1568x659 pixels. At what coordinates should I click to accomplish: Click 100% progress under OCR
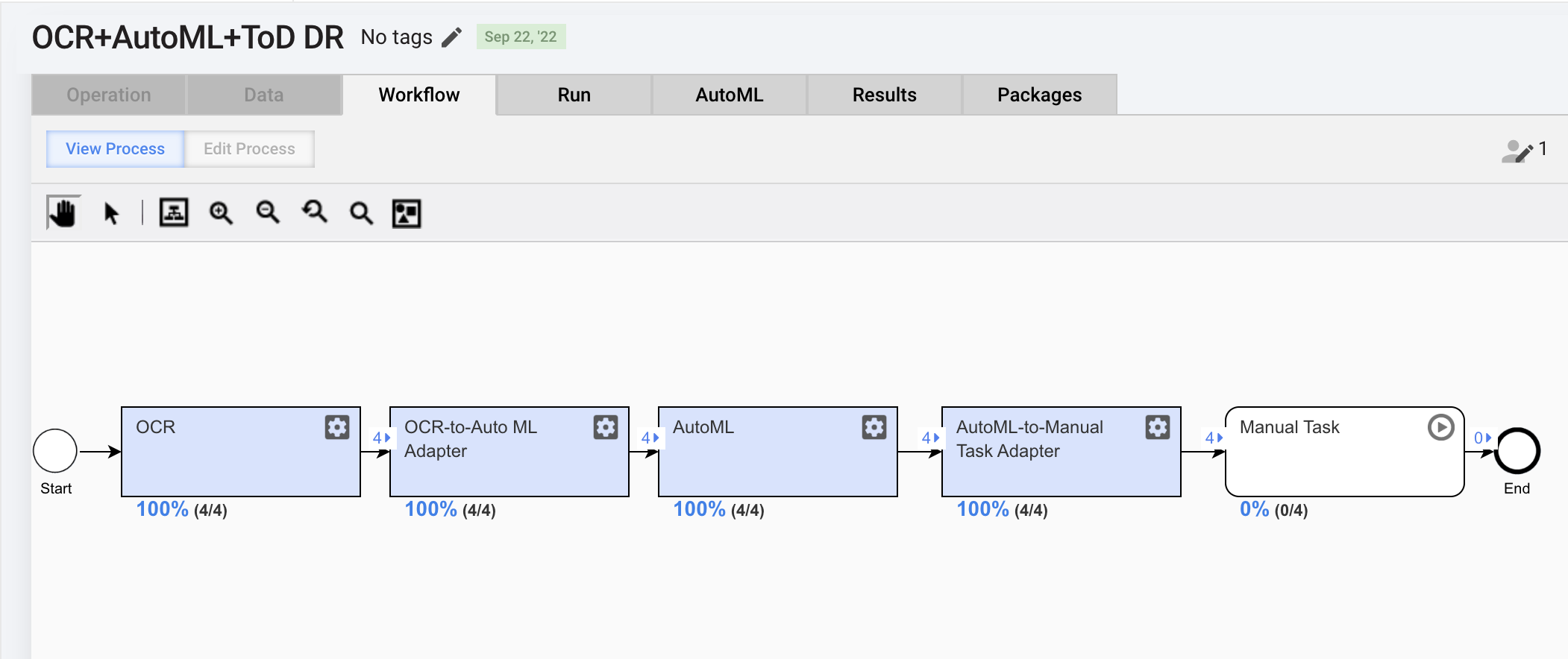[x=162, y=509]
